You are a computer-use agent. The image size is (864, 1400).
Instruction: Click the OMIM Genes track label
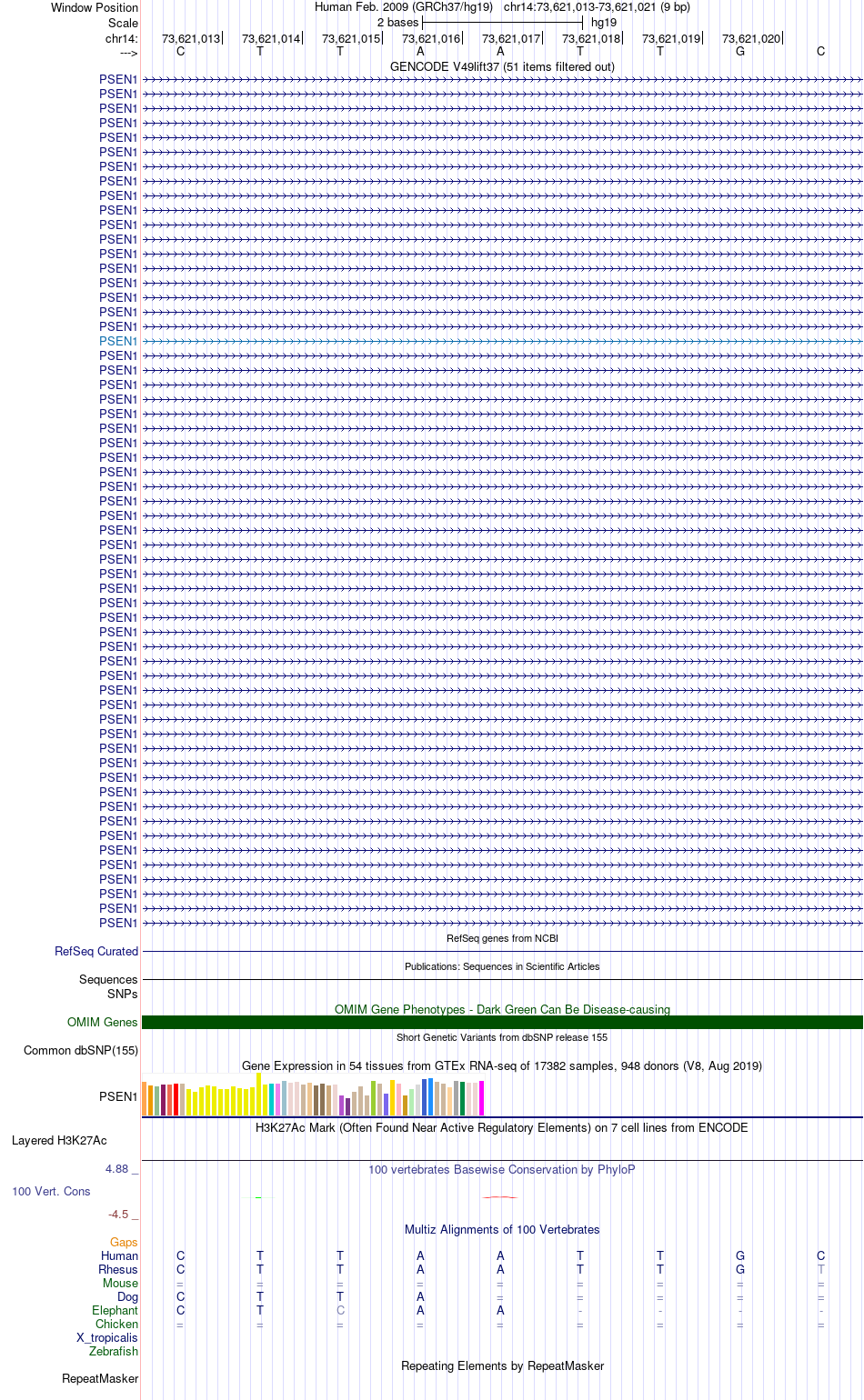coord(103,1022)
